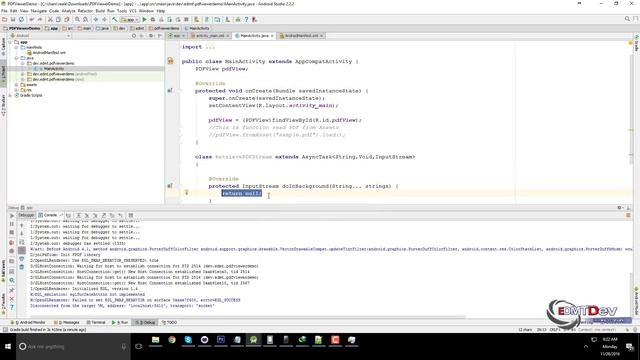Viewport: 640px width, 360px height.
Task: Click the console horizontal scrollbar
Action: coord(247,317)
